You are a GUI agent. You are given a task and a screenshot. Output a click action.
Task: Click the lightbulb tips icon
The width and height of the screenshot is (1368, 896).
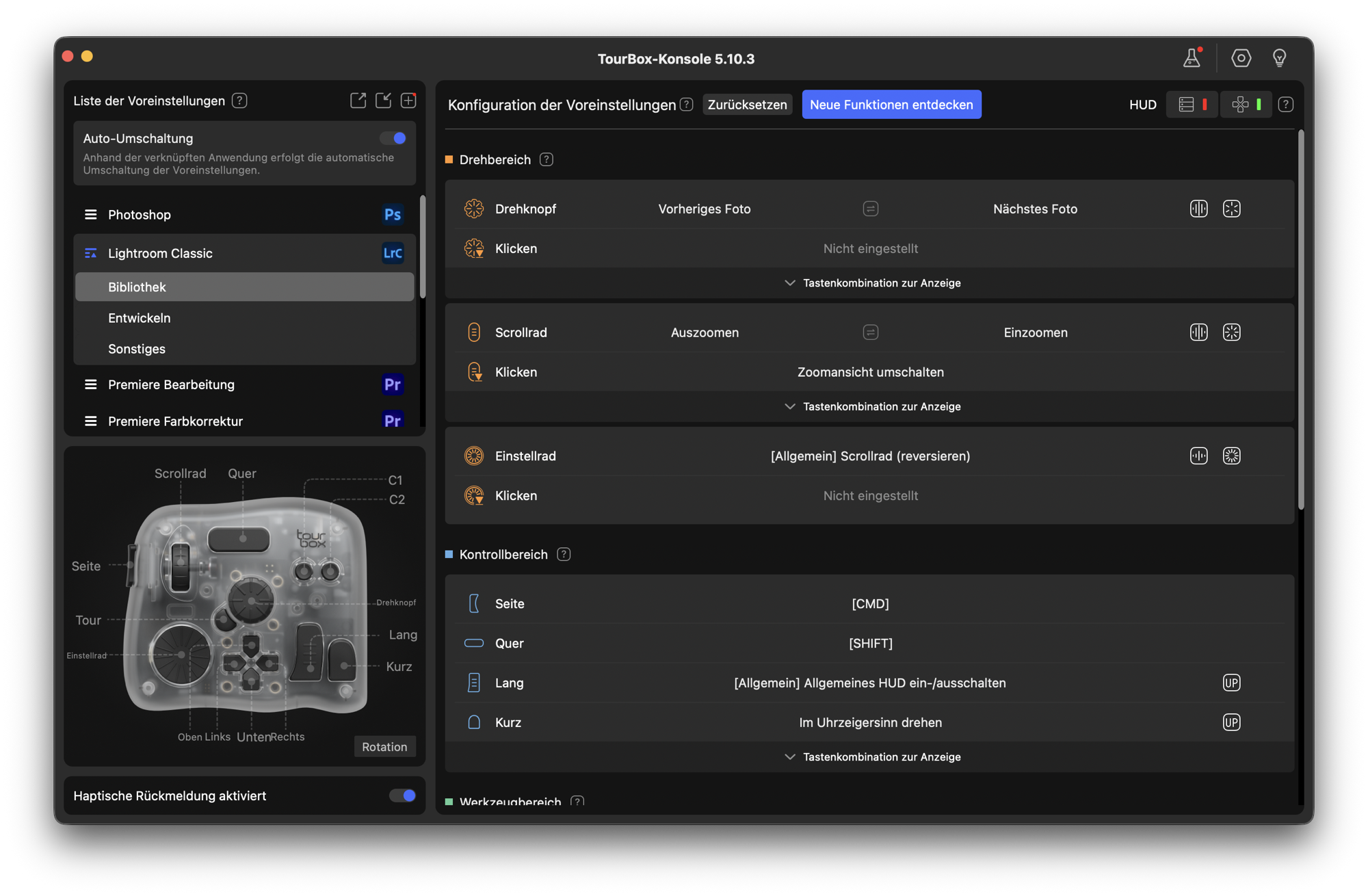pos(1279,58)
